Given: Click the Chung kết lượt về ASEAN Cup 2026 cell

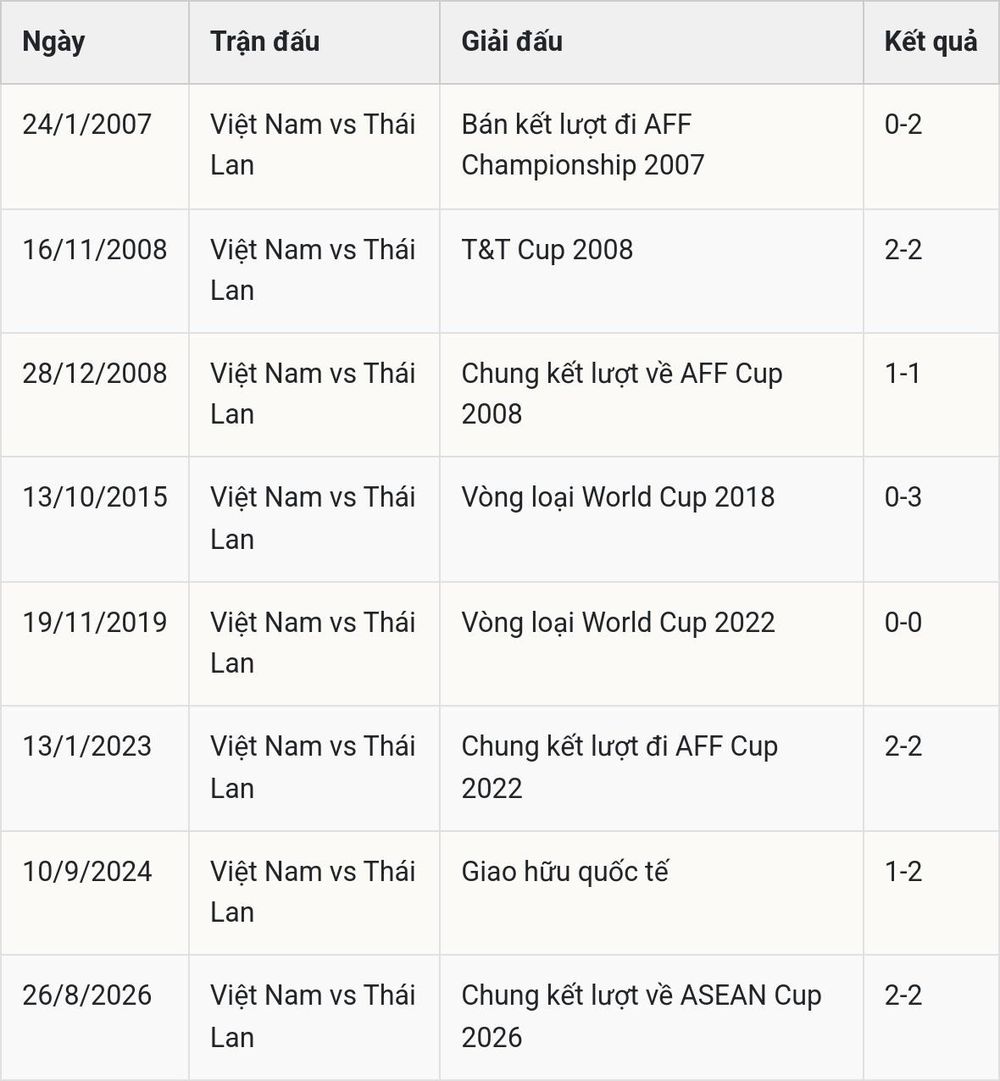Looking at the screenshot, I should click(x=651, y=1018).
